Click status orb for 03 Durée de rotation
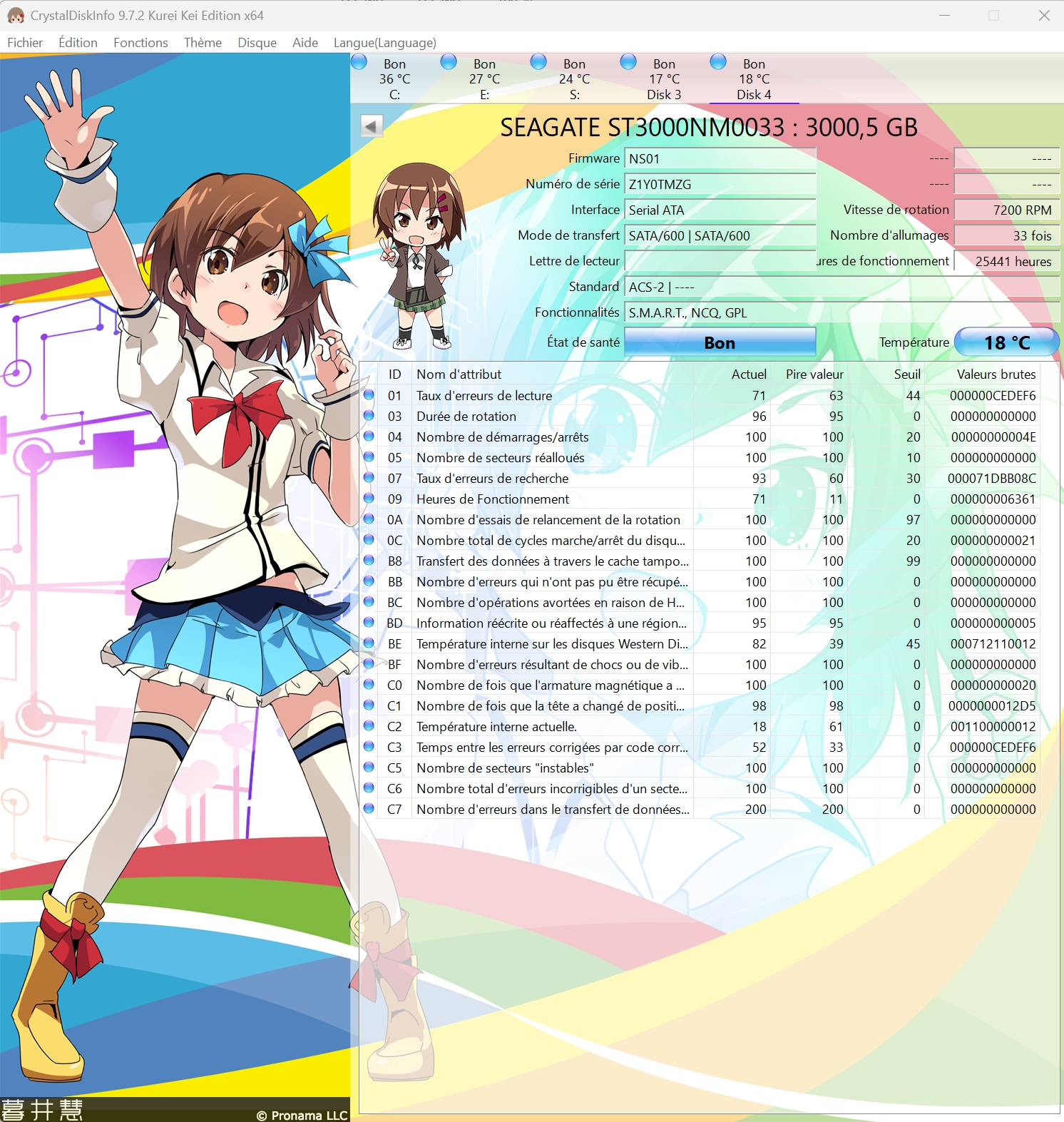This screenshot has height=1122, width=1064. (369, 415)
